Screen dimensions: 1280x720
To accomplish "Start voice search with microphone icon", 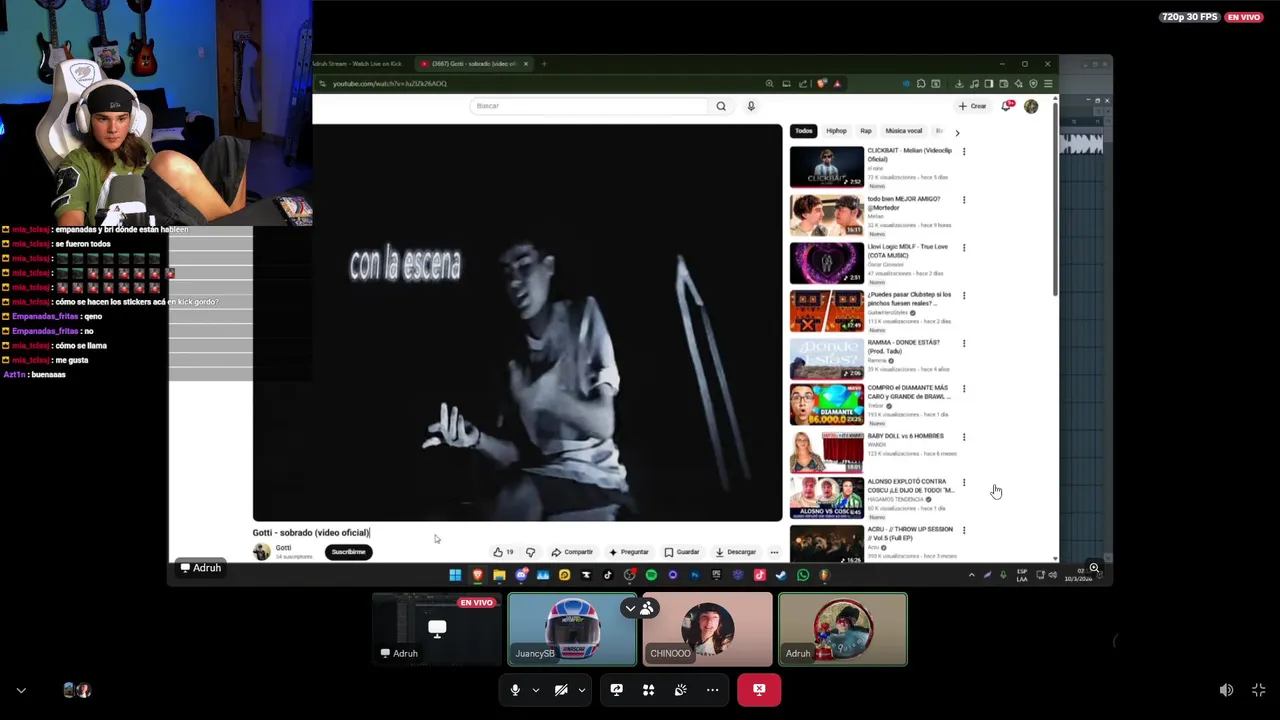I will 751,106.
